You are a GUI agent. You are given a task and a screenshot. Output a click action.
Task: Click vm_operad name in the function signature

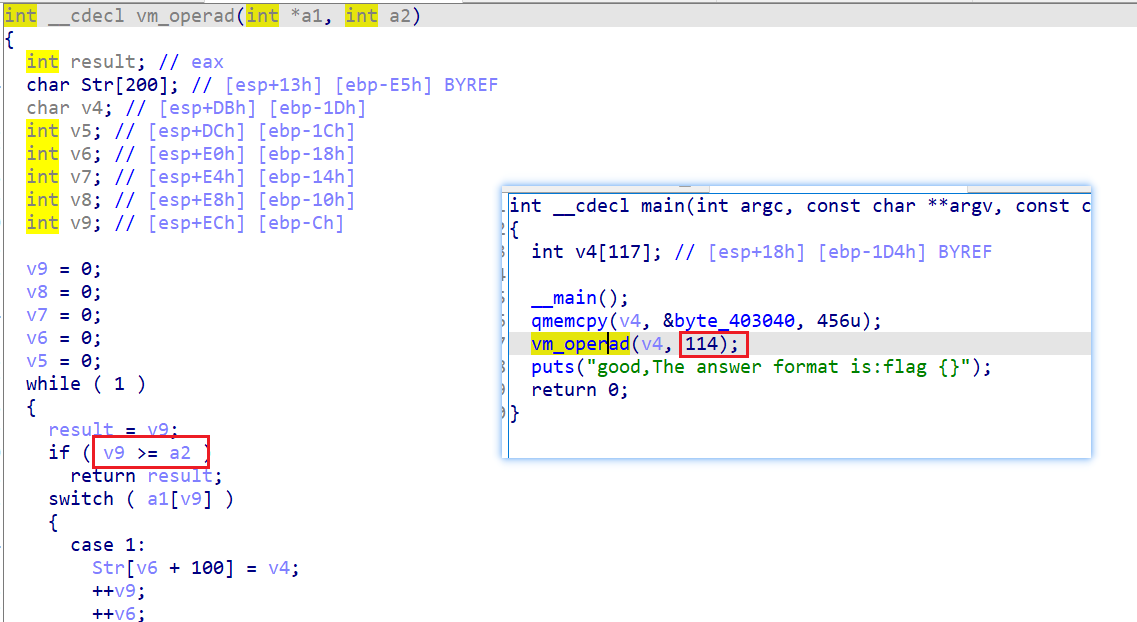pos(185,16)
